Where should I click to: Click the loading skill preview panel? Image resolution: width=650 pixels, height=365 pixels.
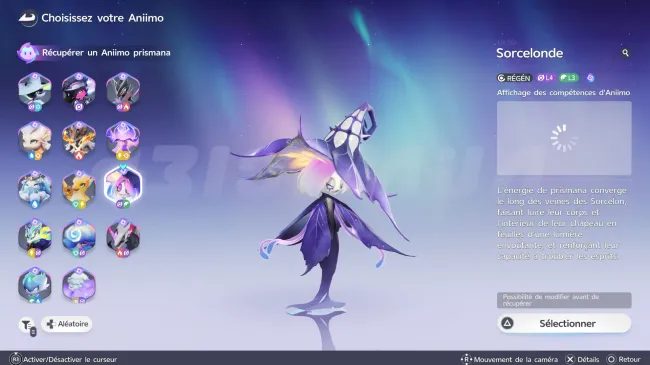click(x=564, y=138)
